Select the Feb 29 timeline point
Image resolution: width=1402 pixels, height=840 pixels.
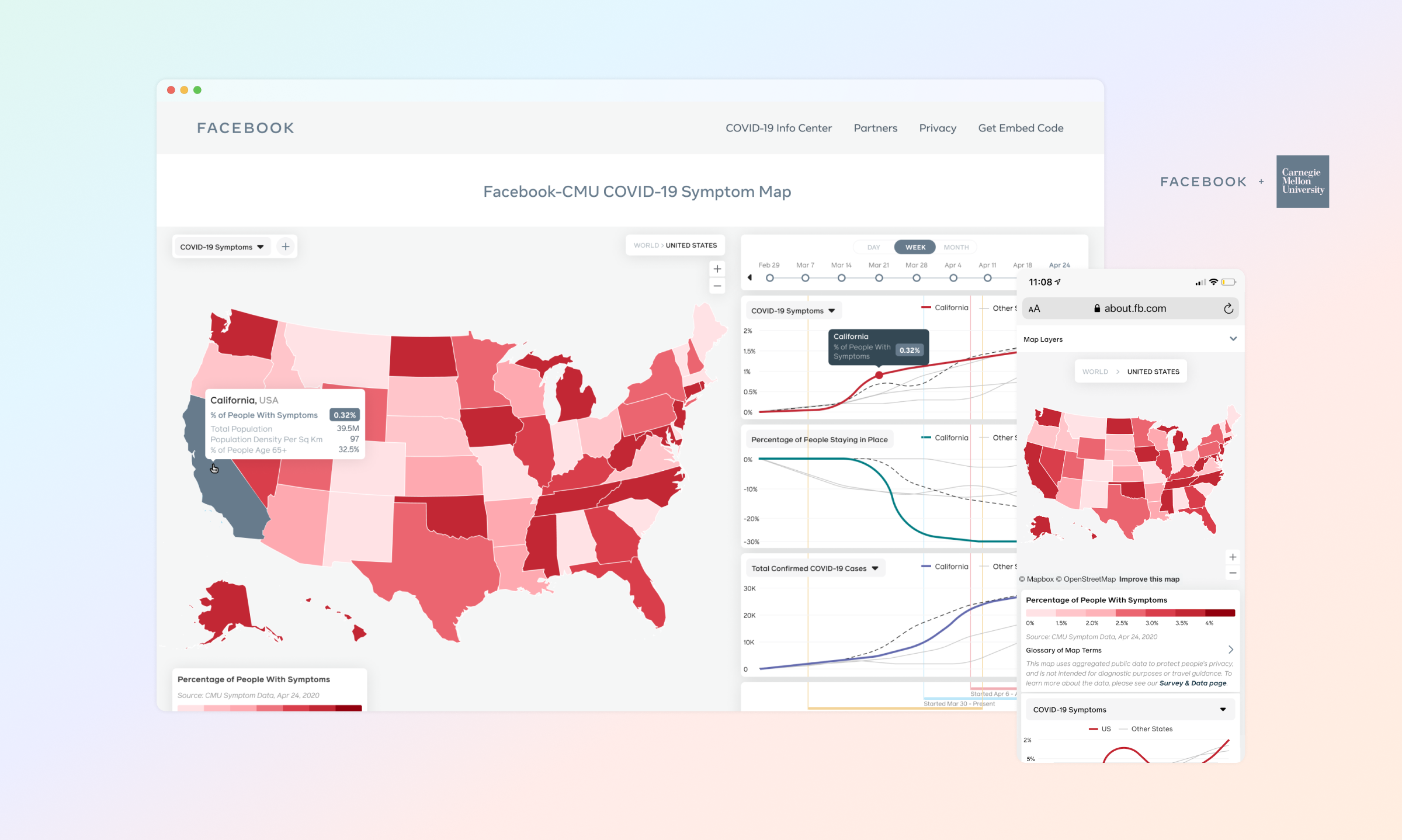tap(770, 278)
